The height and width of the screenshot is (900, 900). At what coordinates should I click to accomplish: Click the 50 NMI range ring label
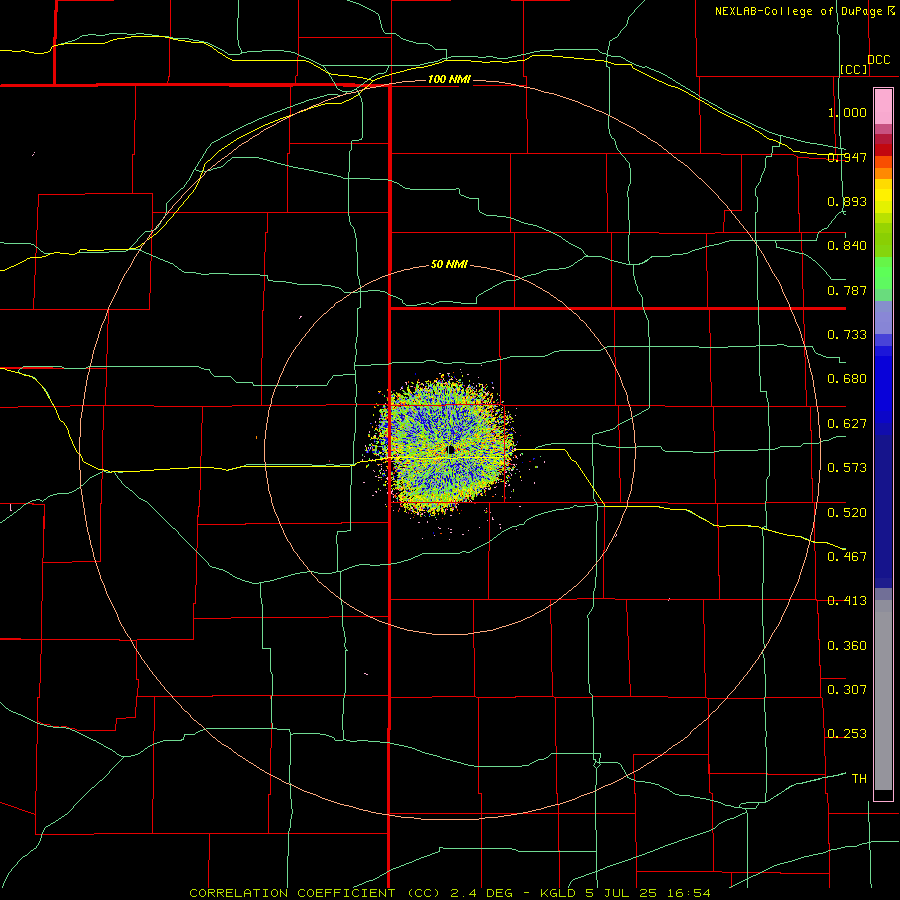(449, 265)
